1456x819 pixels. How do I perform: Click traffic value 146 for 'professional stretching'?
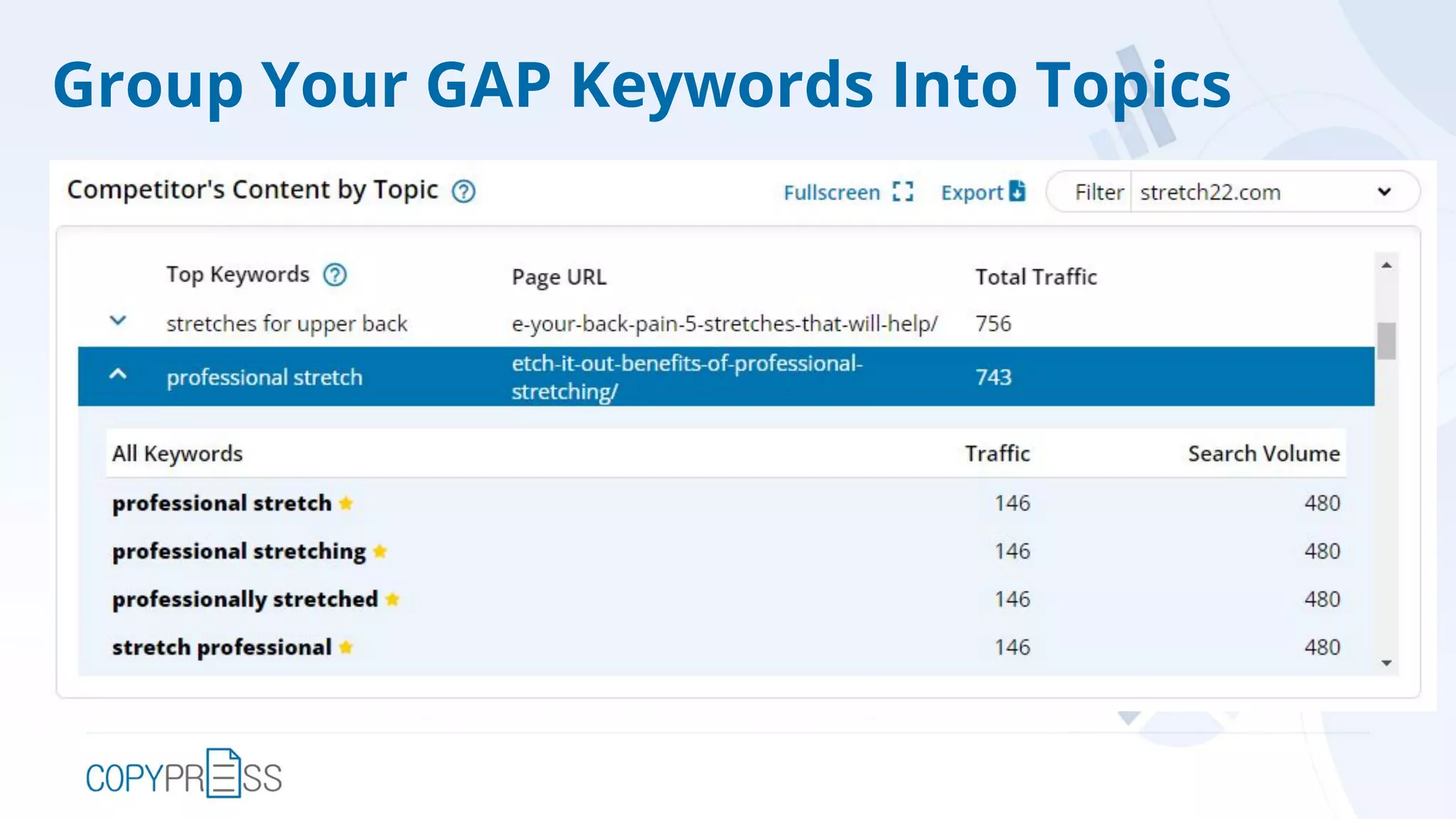tap(1012, 551)
